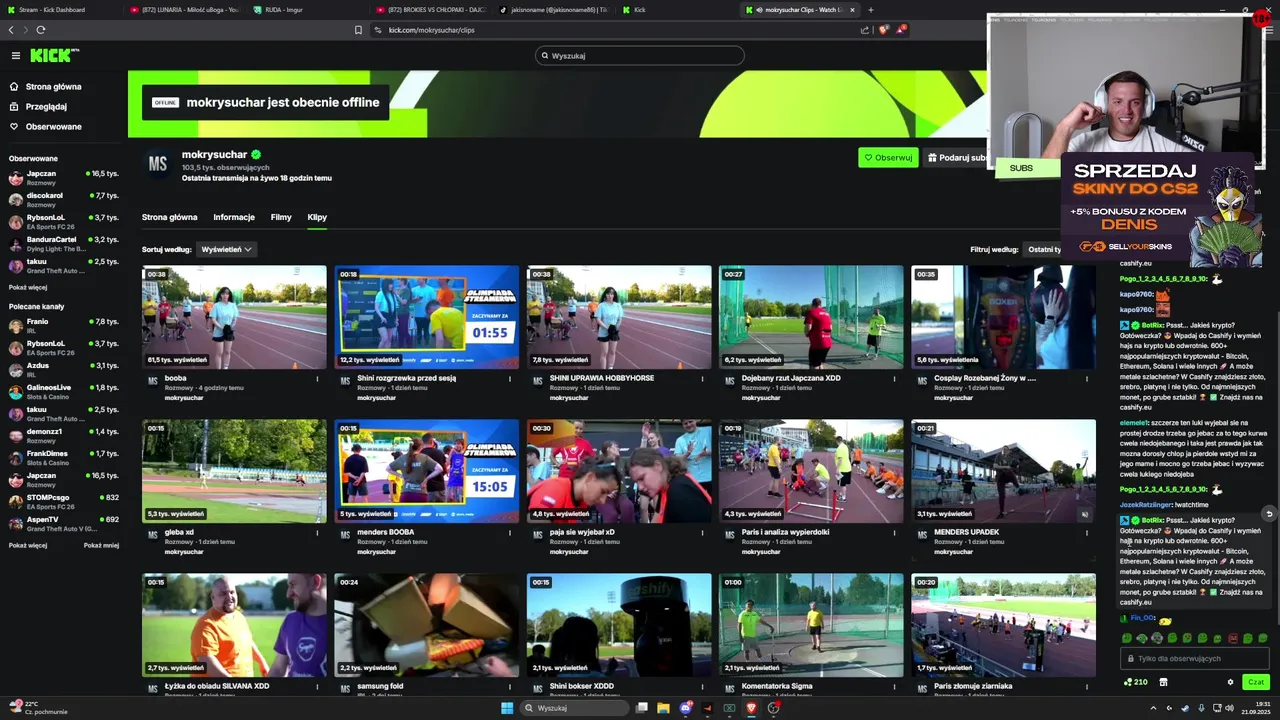
Task: Reload the page in the browser
Action: point(40,30)
